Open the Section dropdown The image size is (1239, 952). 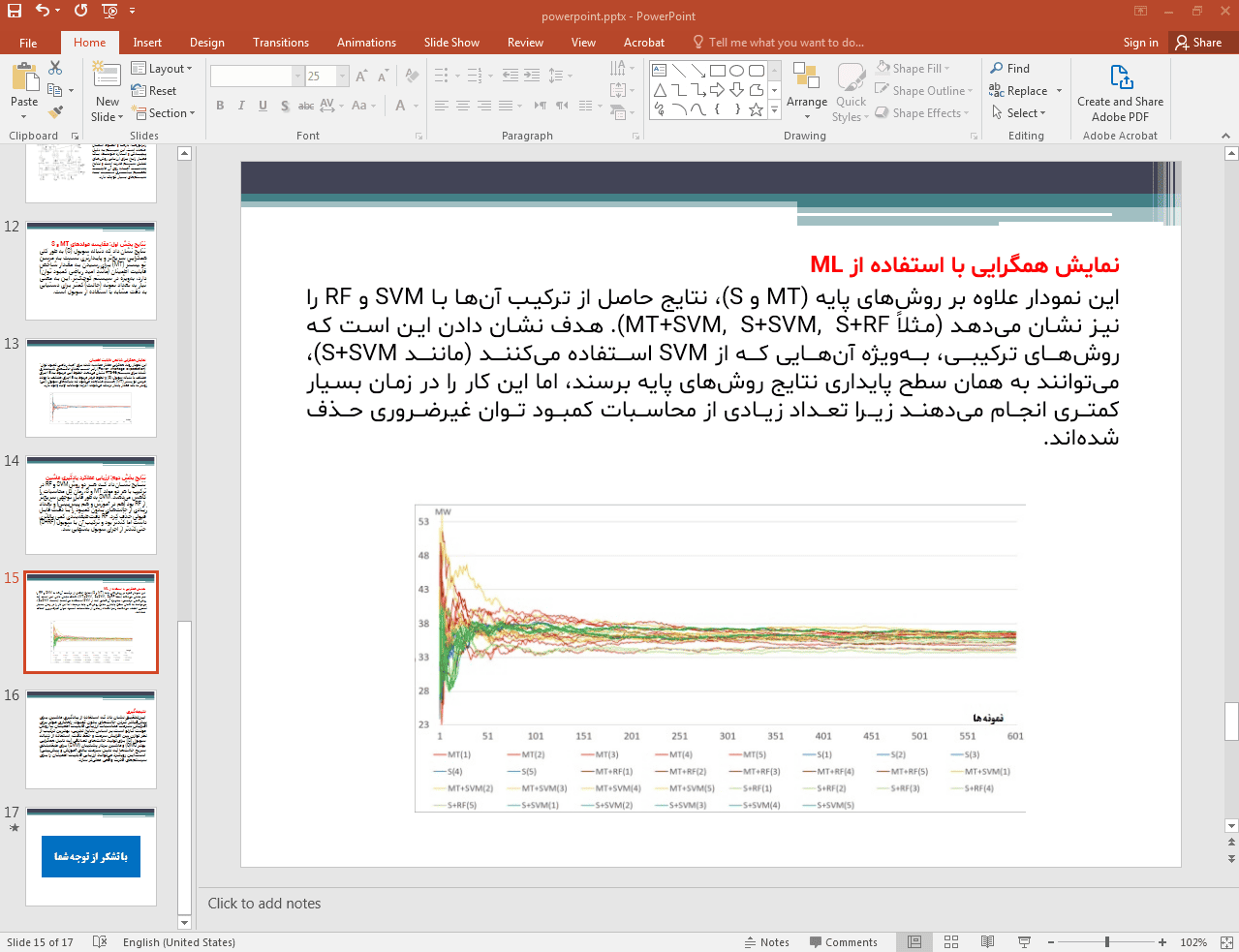(164, 113)
